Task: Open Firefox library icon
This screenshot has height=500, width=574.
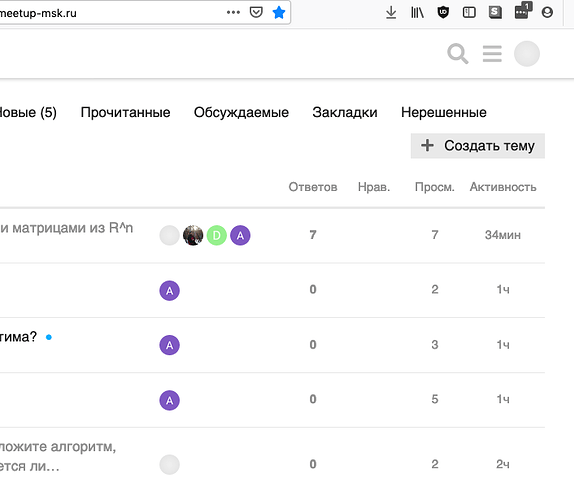Action: [x=417, y=12]
